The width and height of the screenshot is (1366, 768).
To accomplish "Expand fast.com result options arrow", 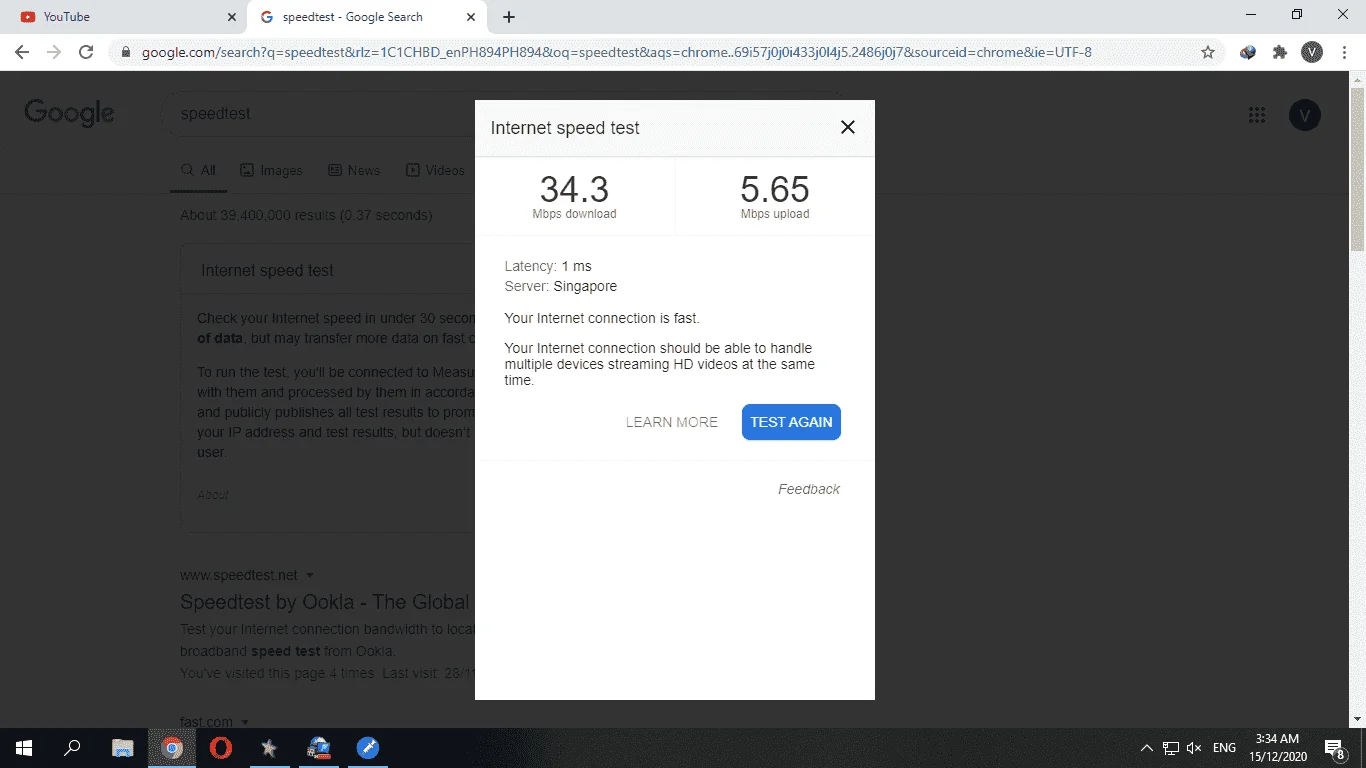I will click(245, 722).
